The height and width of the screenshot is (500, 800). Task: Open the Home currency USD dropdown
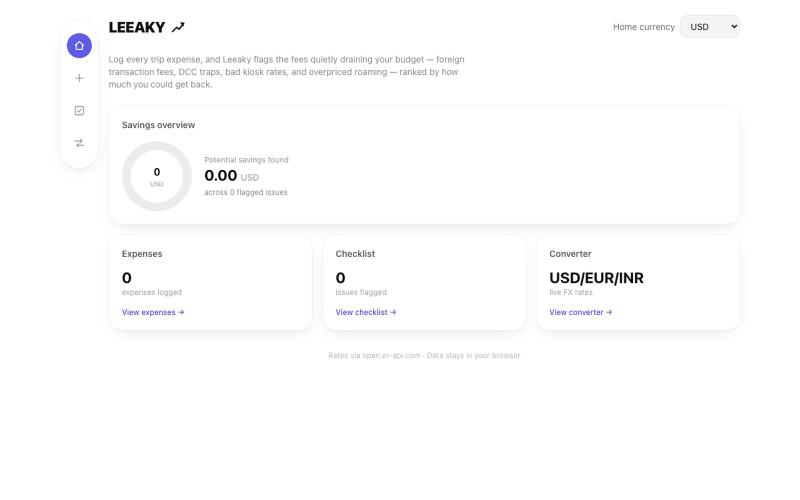pyautogui.click(x=710, y=27)
